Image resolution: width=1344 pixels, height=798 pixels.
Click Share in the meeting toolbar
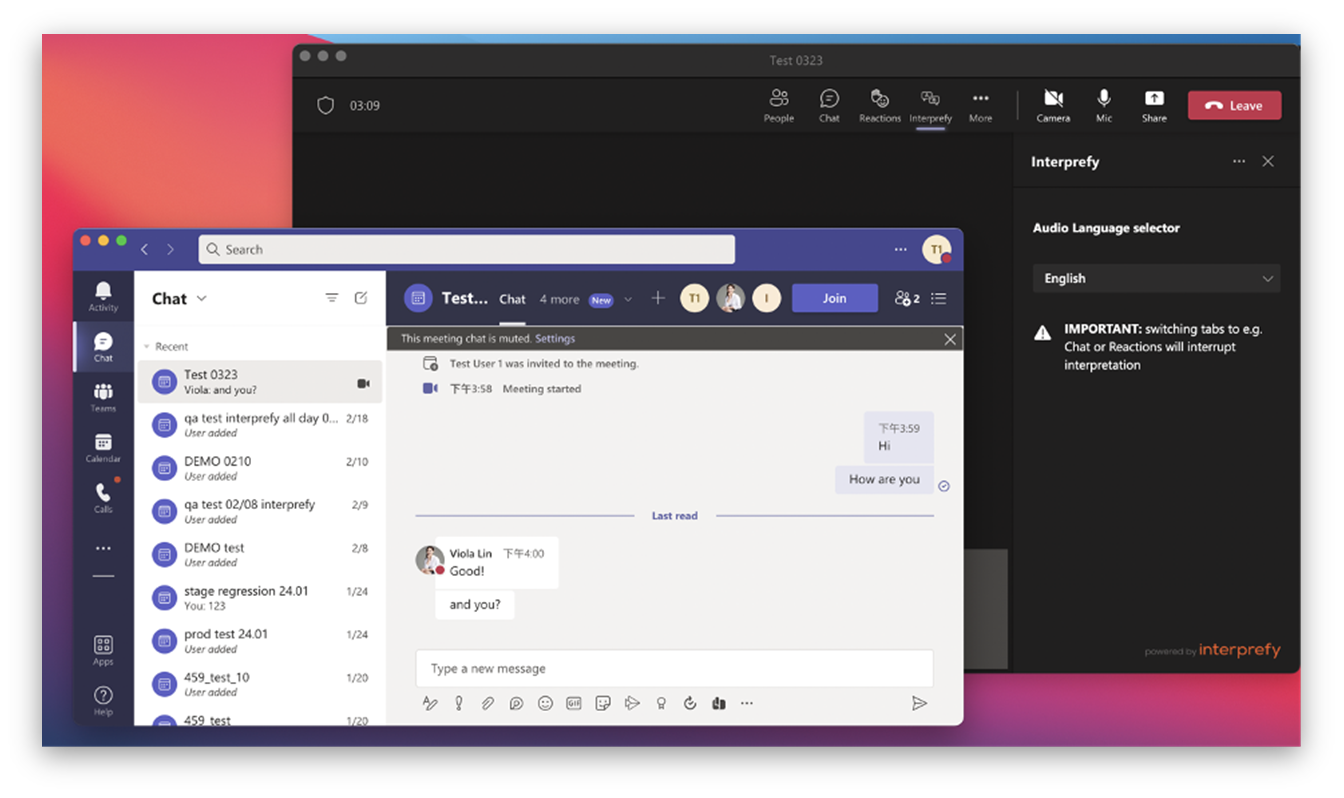click(1154, 105)
